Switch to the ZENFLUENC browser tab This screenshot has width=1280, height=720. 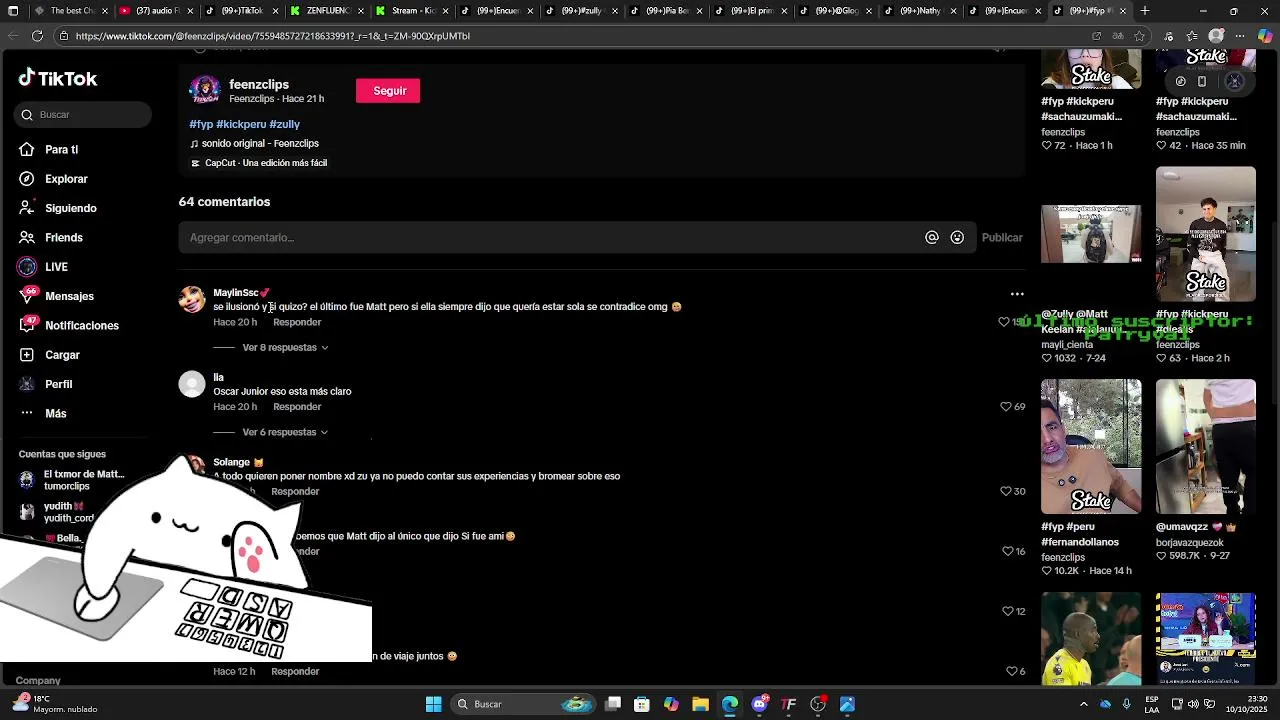pos(326,11)
